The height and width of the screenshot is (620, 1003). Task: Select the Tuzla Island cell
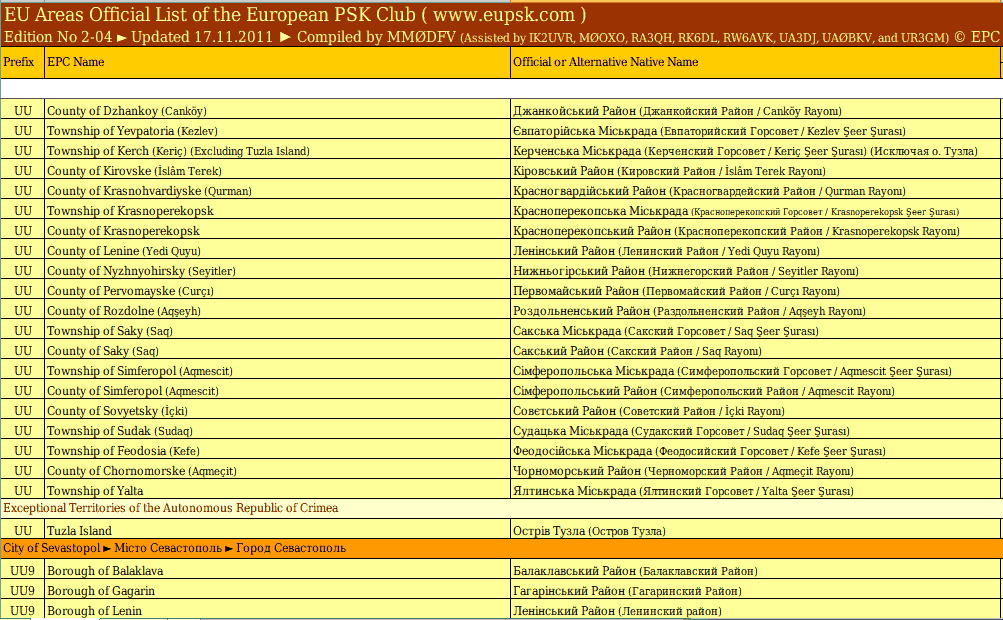click(79, 531)
